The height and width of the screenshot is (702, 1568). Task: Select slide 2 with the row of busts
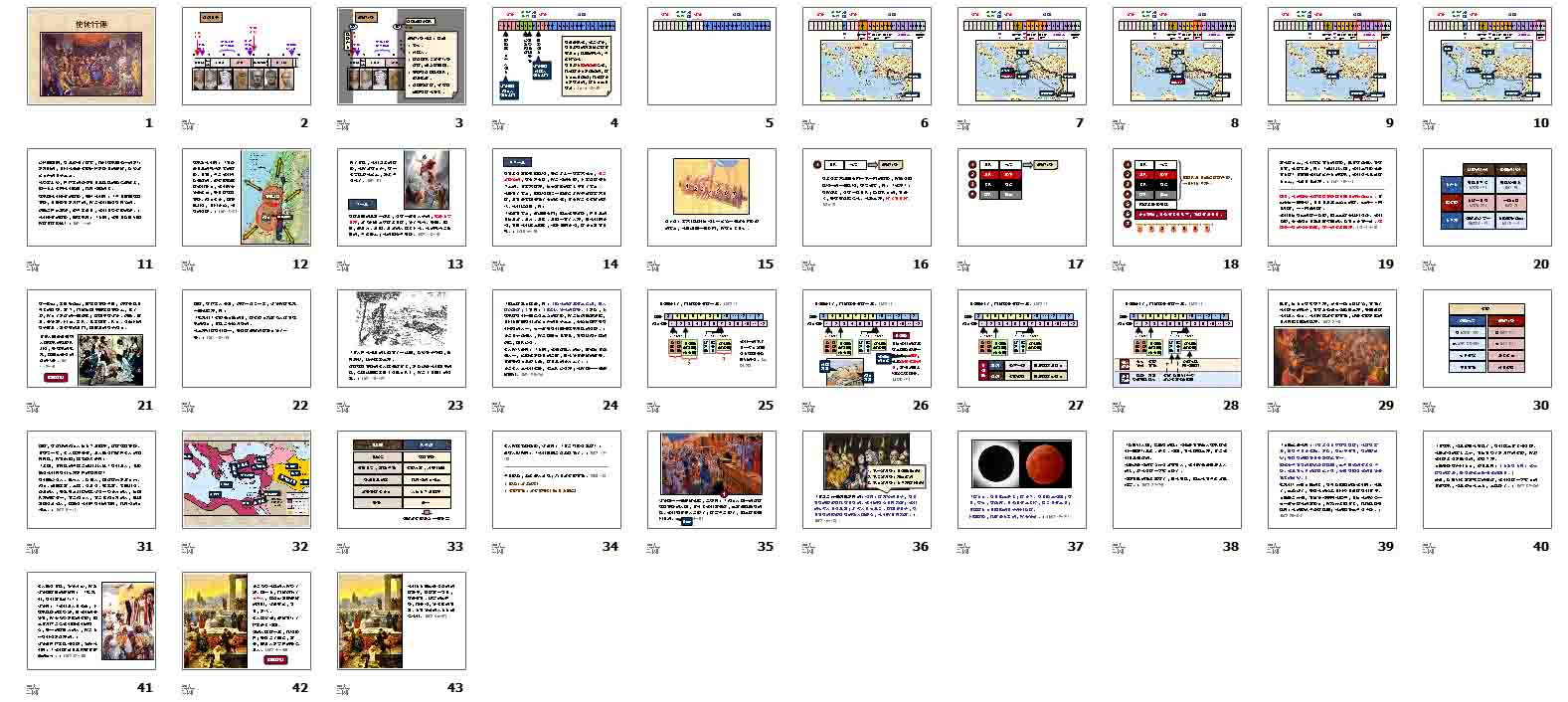(247, 57)
